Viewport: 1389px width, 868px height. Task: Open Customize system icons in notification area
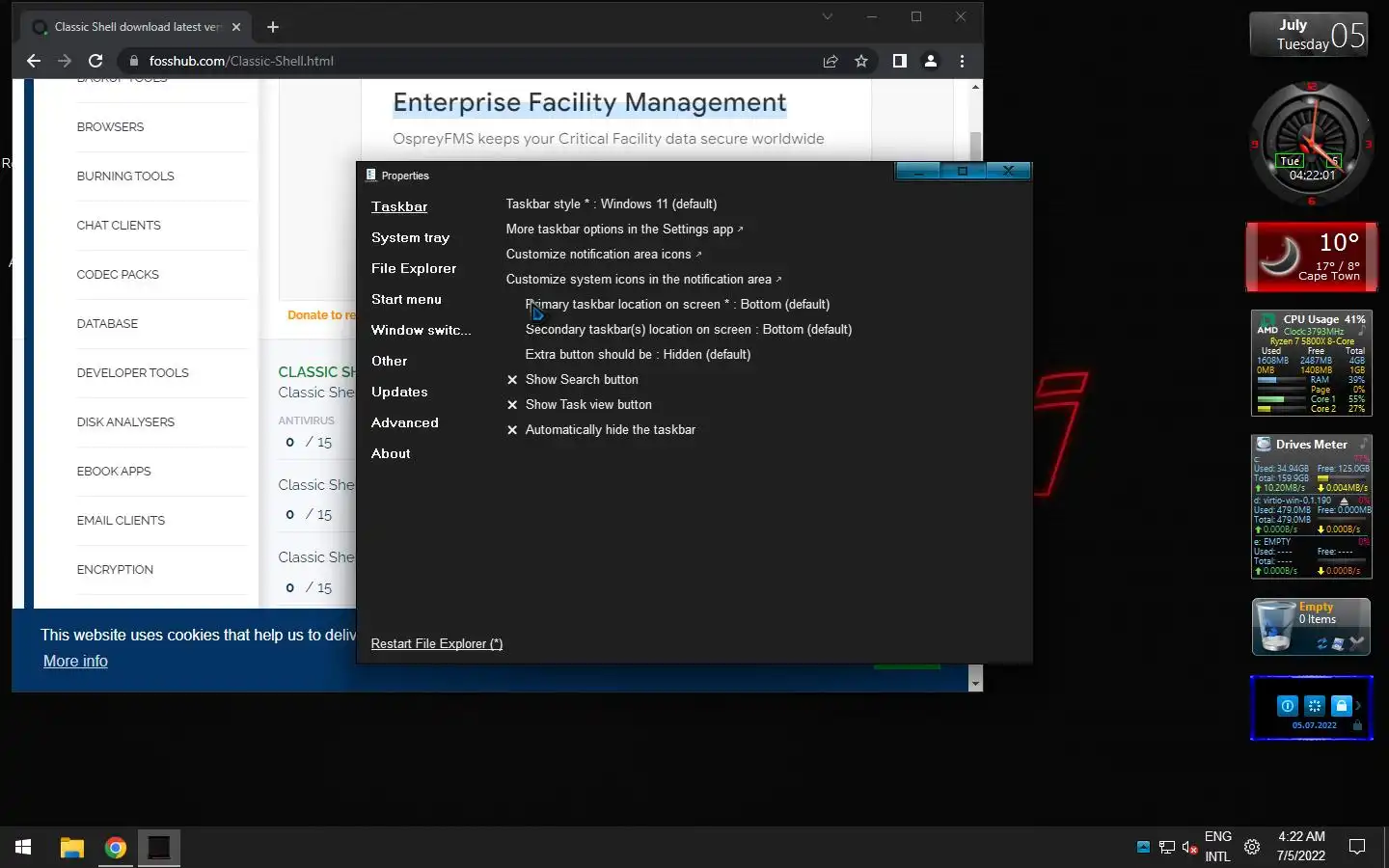[643, 280]
